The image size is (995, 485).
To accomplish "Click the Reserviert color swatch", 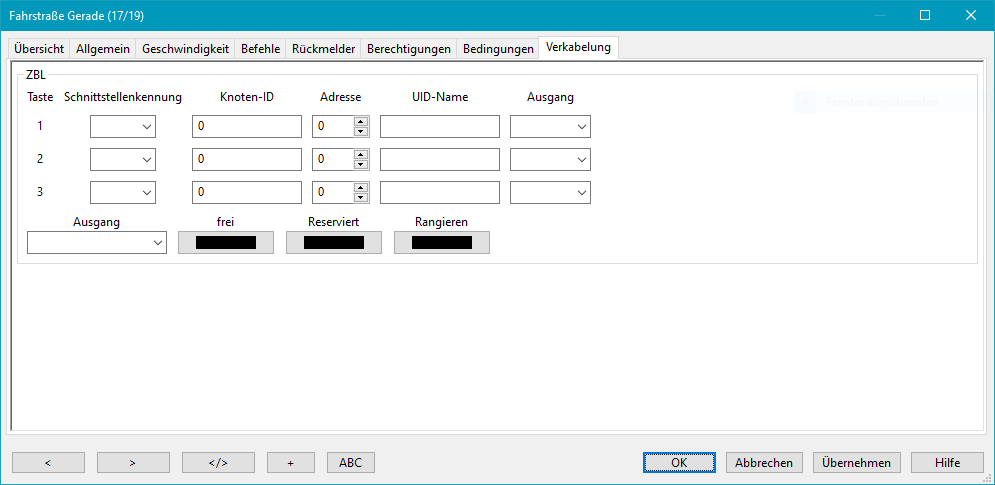I will (x=334, y=242).
